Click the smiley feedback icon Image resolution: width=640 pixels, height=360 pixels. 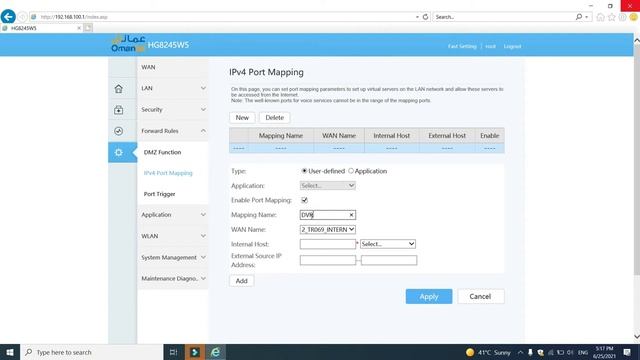(633, 17)
